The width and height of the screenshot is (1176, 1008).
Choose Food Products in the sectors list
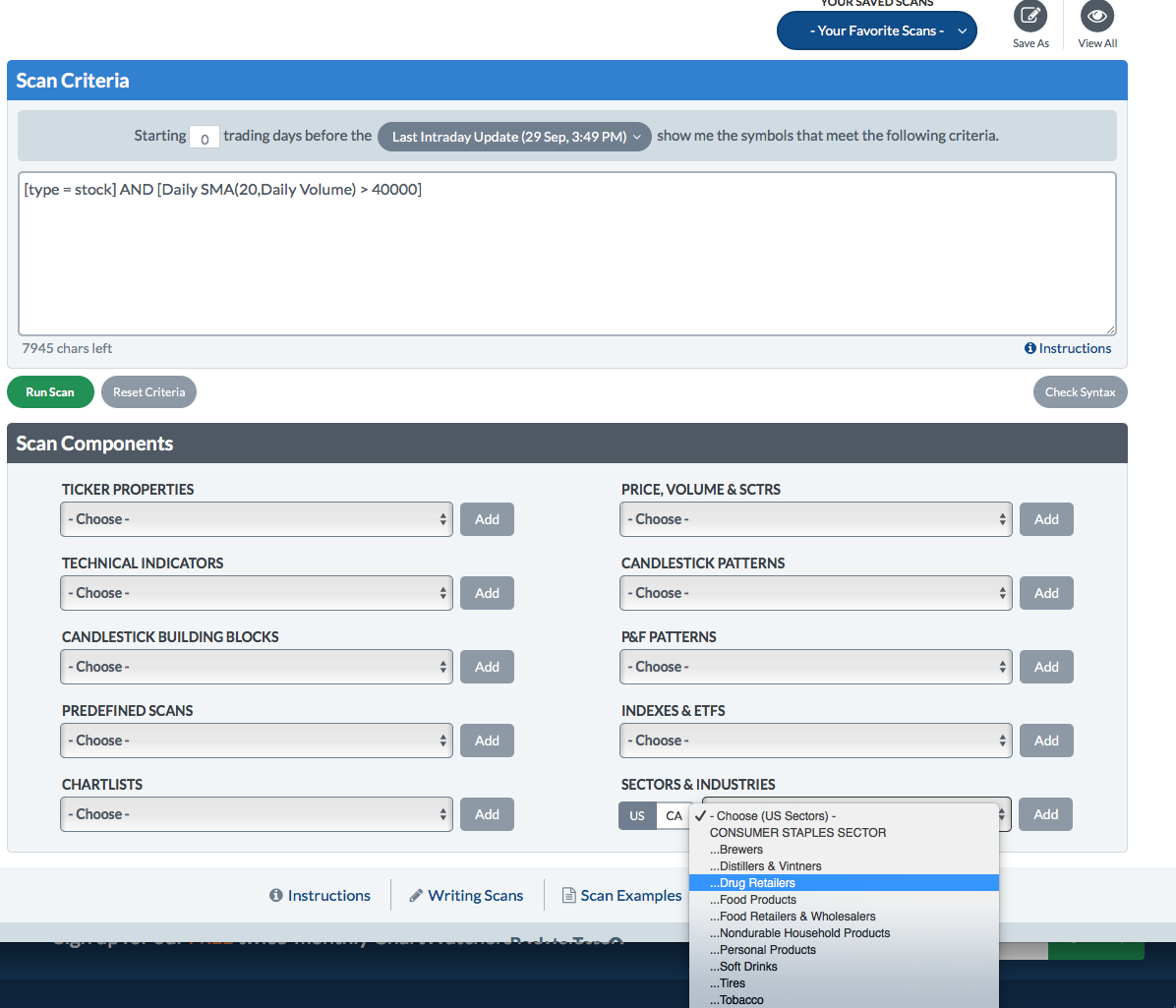point(757,900)
